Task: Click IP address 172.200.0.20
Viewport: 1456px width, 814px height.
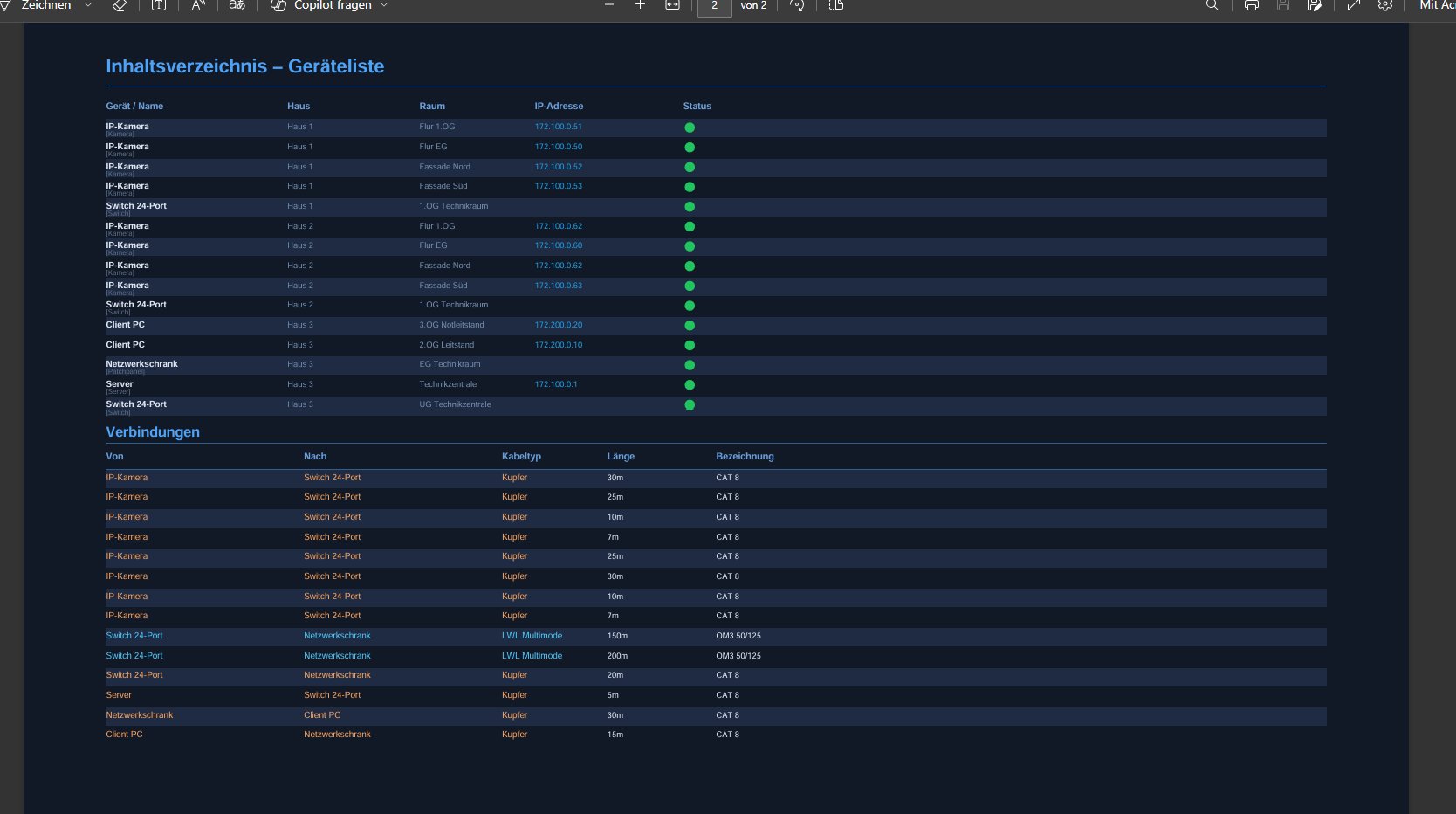Action: click(x=559, y=325)
